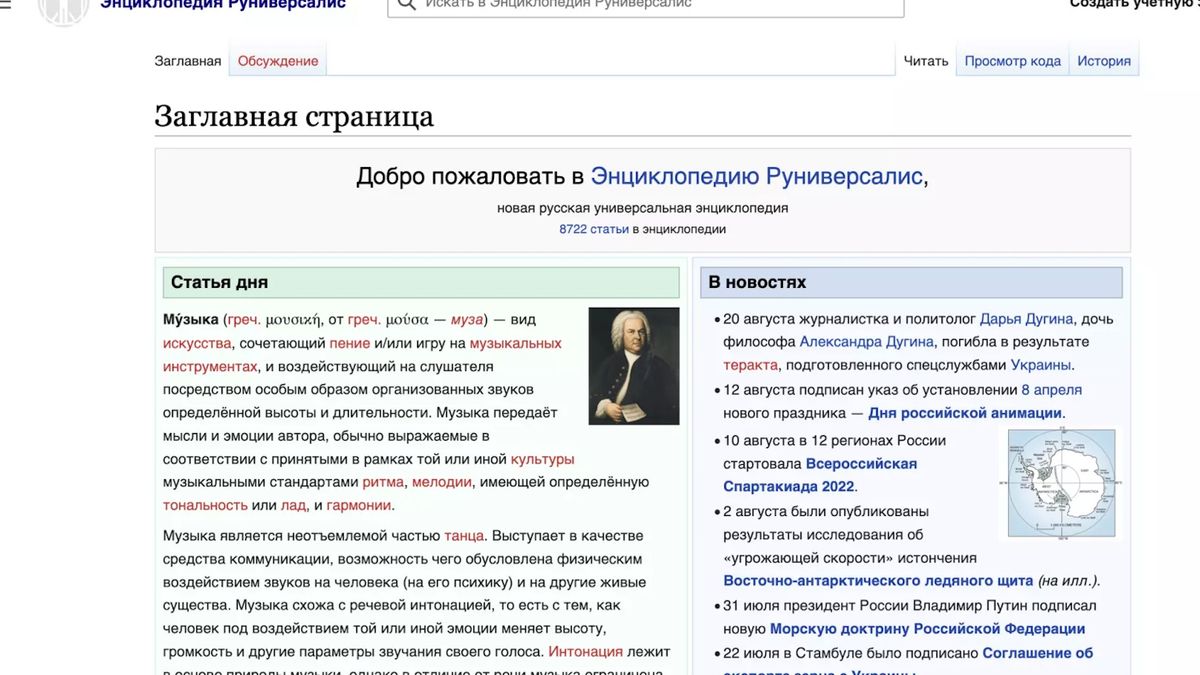Follow the ритма link
The image size is (1200, 675).
tap(383, 482)
